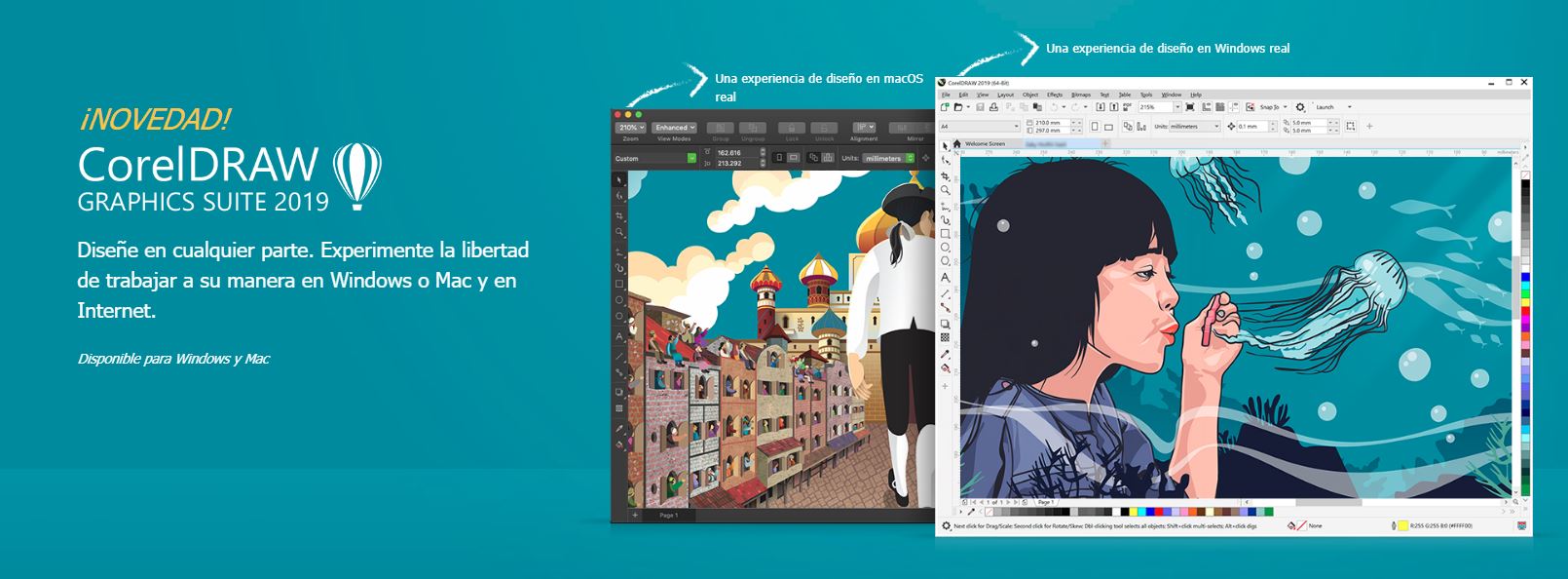
Task: Open the Units dropdown in the Windows window
Action: click(1194, 127)
